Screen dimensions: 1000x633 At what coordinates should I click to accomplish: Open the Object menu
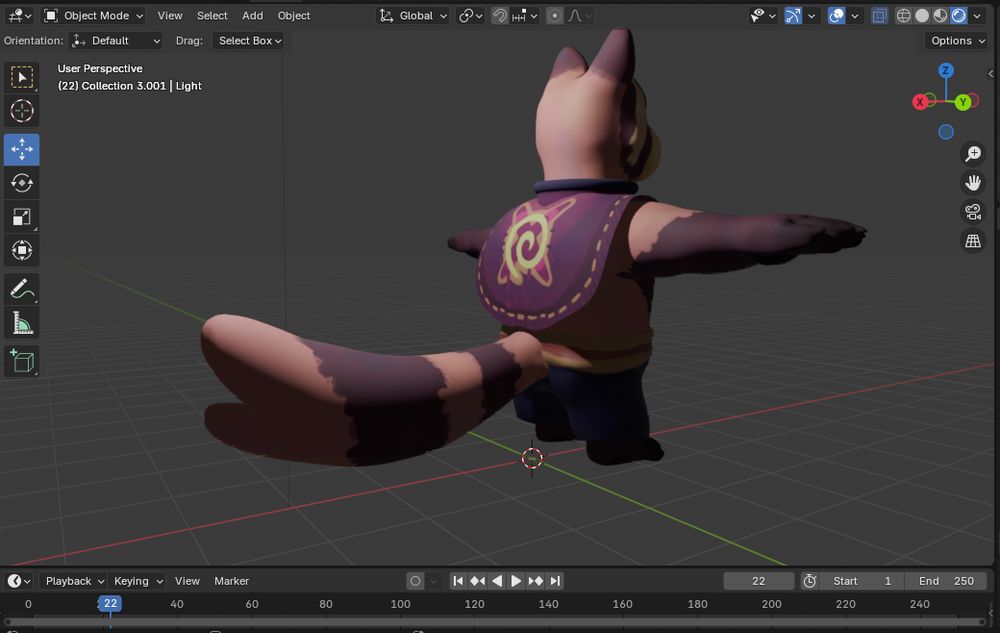[x=294, y=16]
